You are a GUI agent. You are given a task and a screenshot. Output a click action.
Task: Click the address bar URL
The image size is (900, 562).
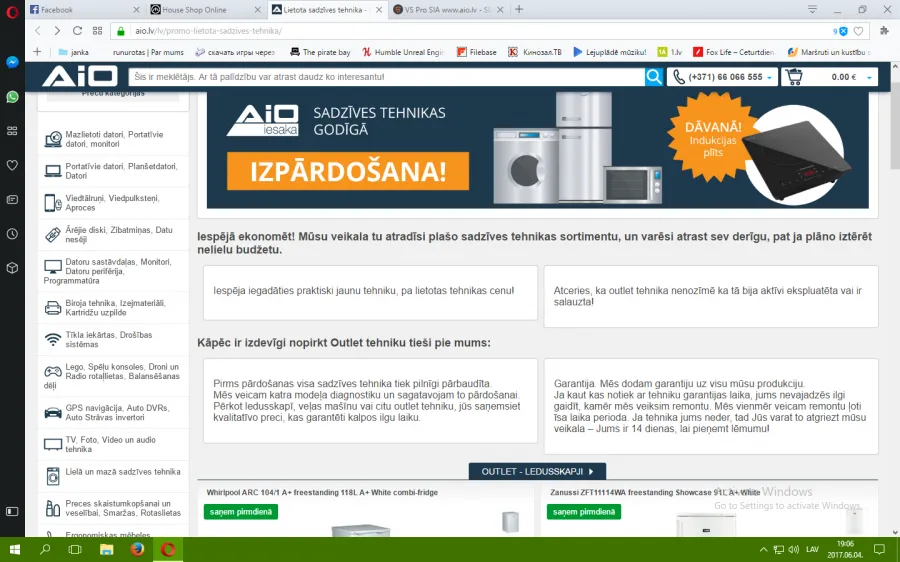[x=208, y=31]
